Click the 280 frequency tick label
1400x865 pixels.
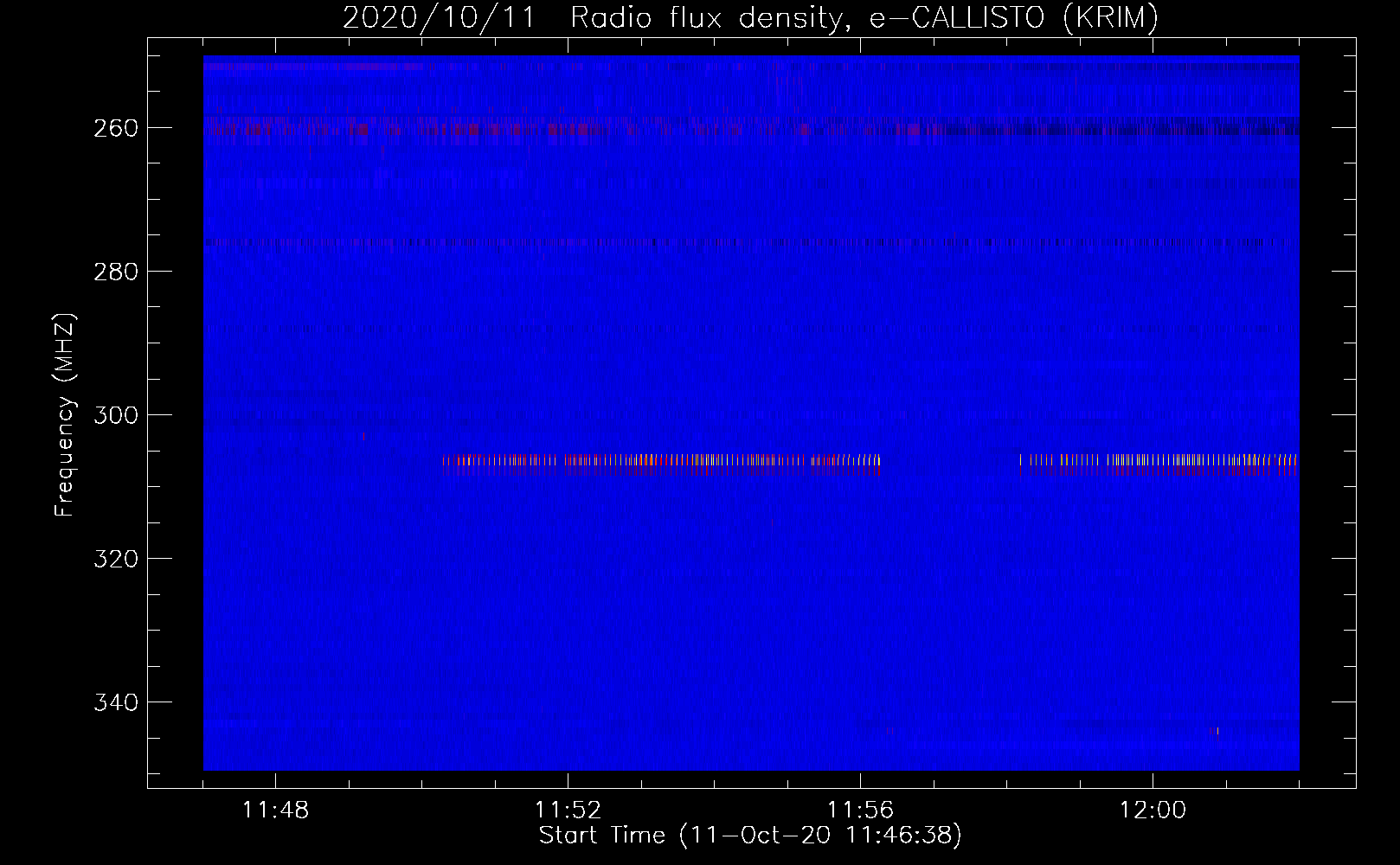(x=116, y=272)
